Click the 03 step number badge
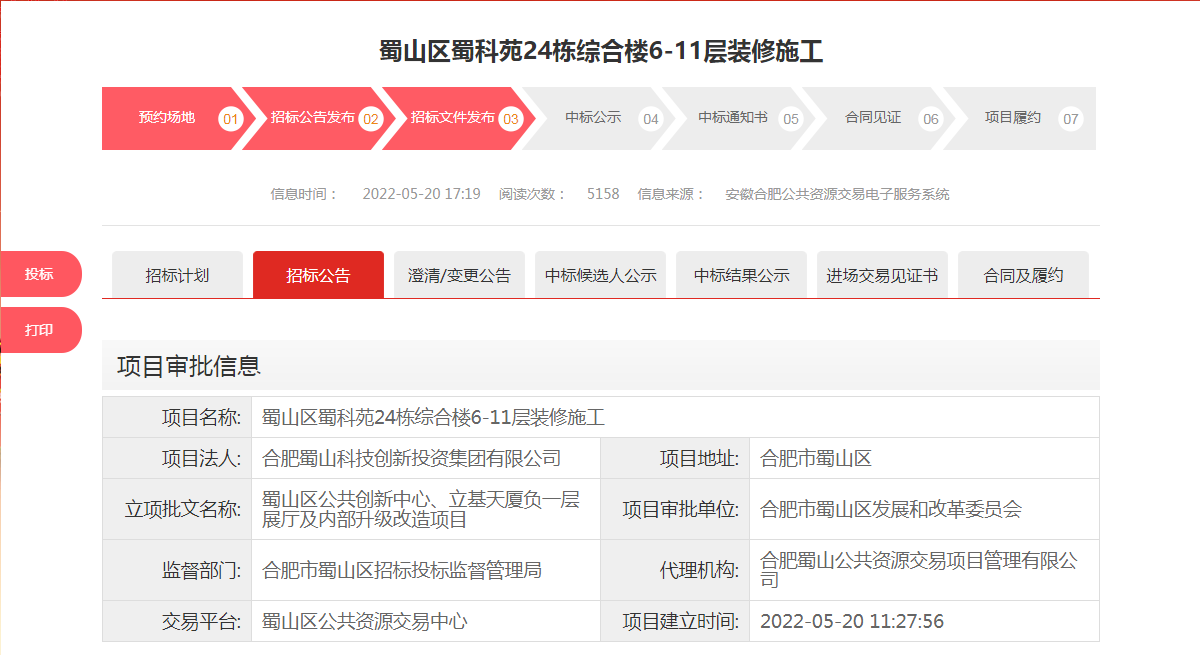 pos(511,119)
